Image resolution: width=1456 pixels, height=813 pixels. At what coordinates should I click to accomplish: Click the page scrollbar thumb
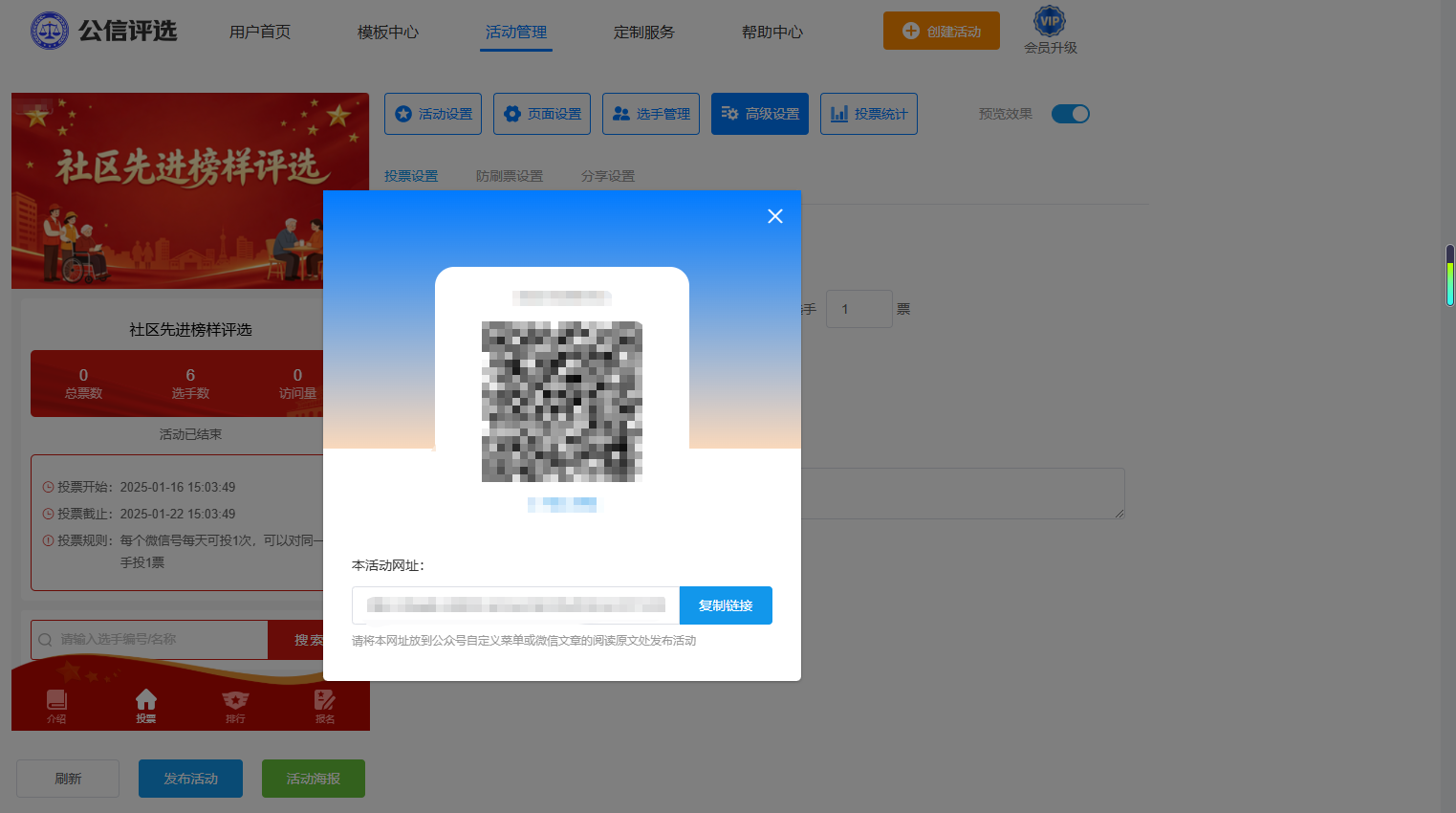coord(1449,275)
